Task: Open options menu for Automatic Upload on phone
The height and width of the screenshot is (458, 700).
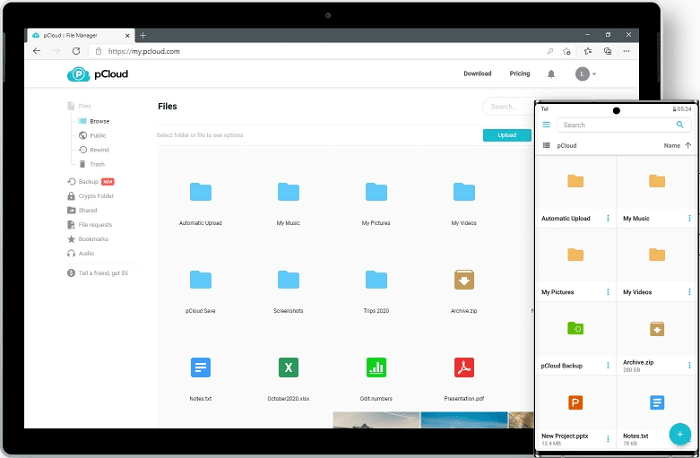Action: [x=607, y=218]
